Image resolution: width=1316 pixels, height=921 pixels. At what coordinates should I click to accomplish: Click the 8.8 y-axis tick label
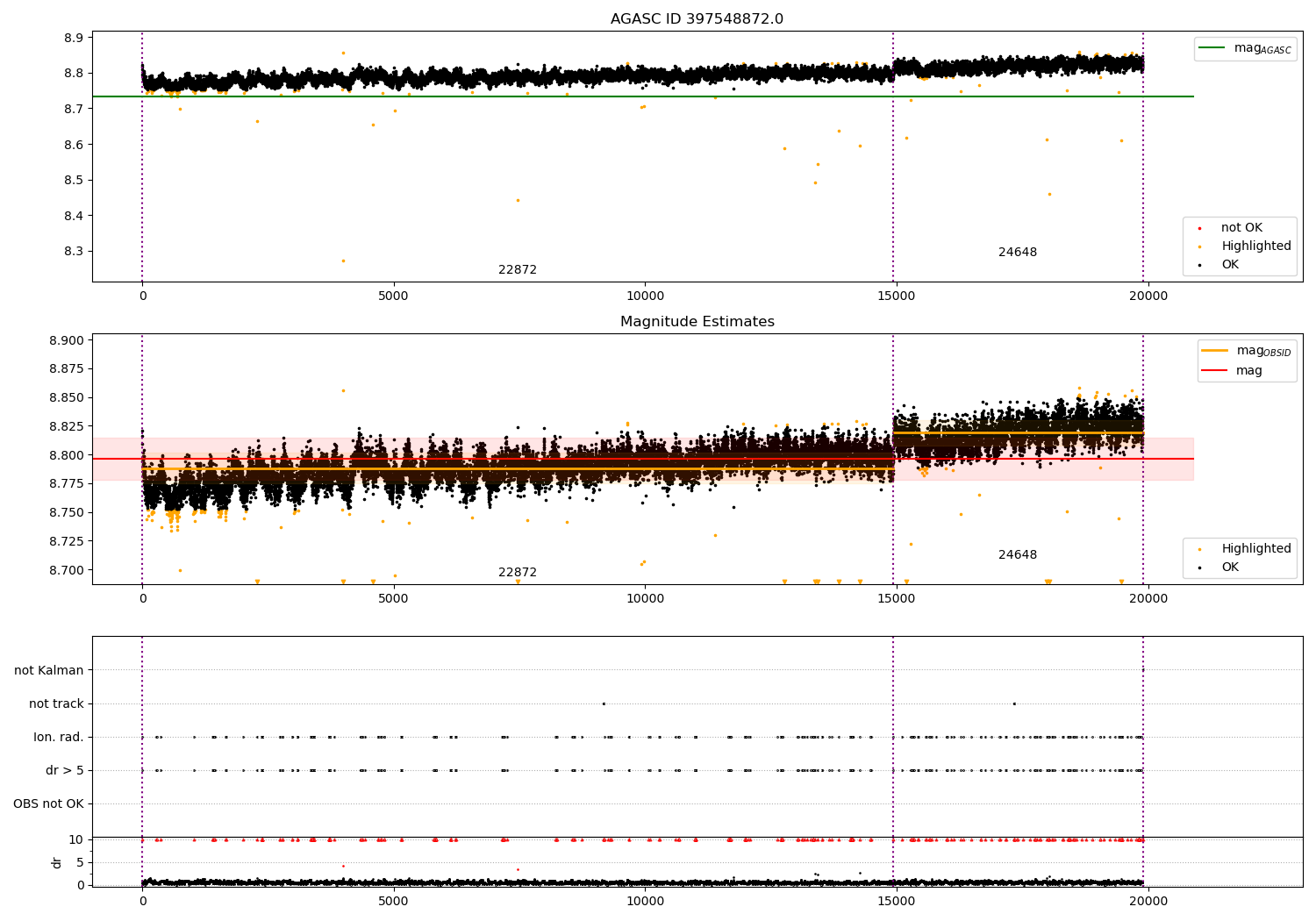[x=74, y=74]
